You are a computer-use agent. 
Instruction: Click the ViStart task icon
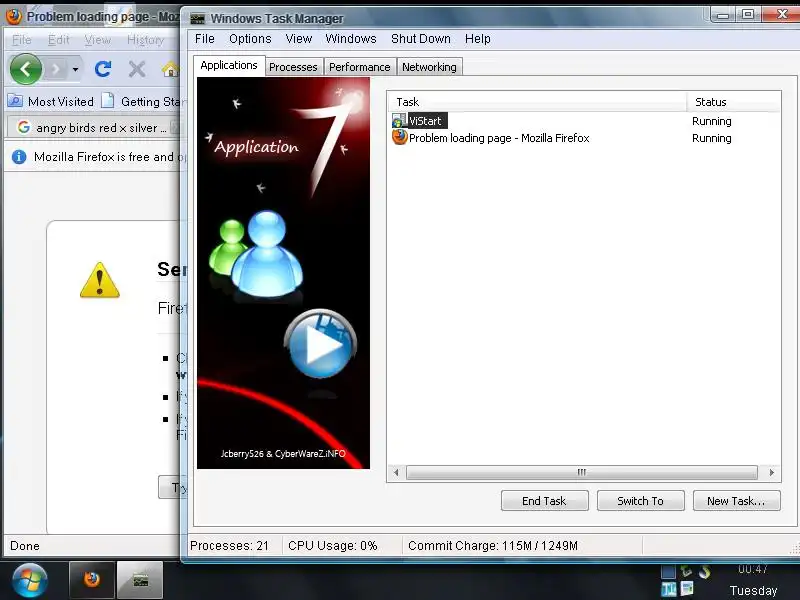399,121
